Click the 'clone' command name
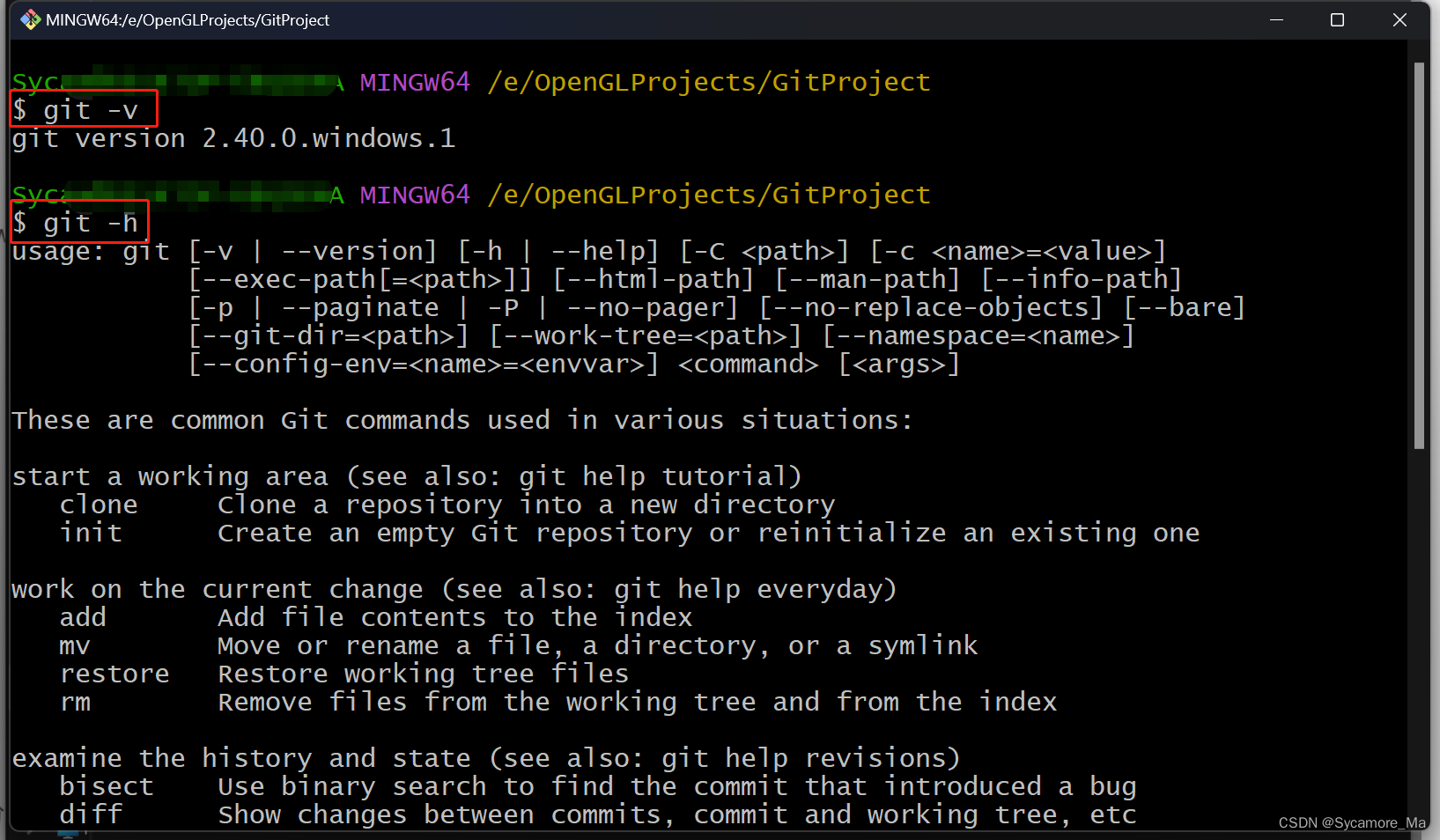 [x=99, y=505]
